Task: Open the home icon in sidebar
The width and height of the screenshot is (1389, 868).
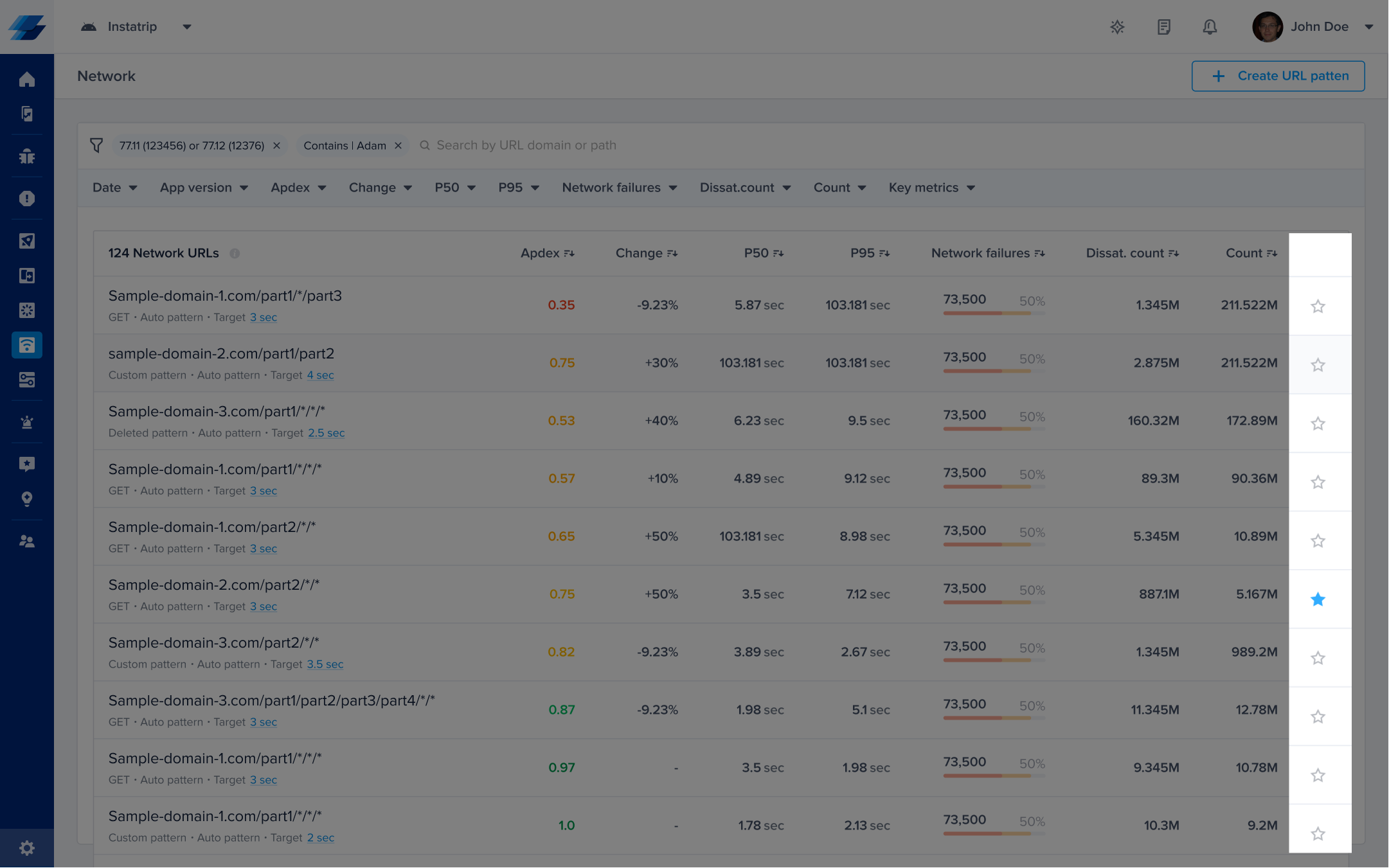Action: point(26,80)
